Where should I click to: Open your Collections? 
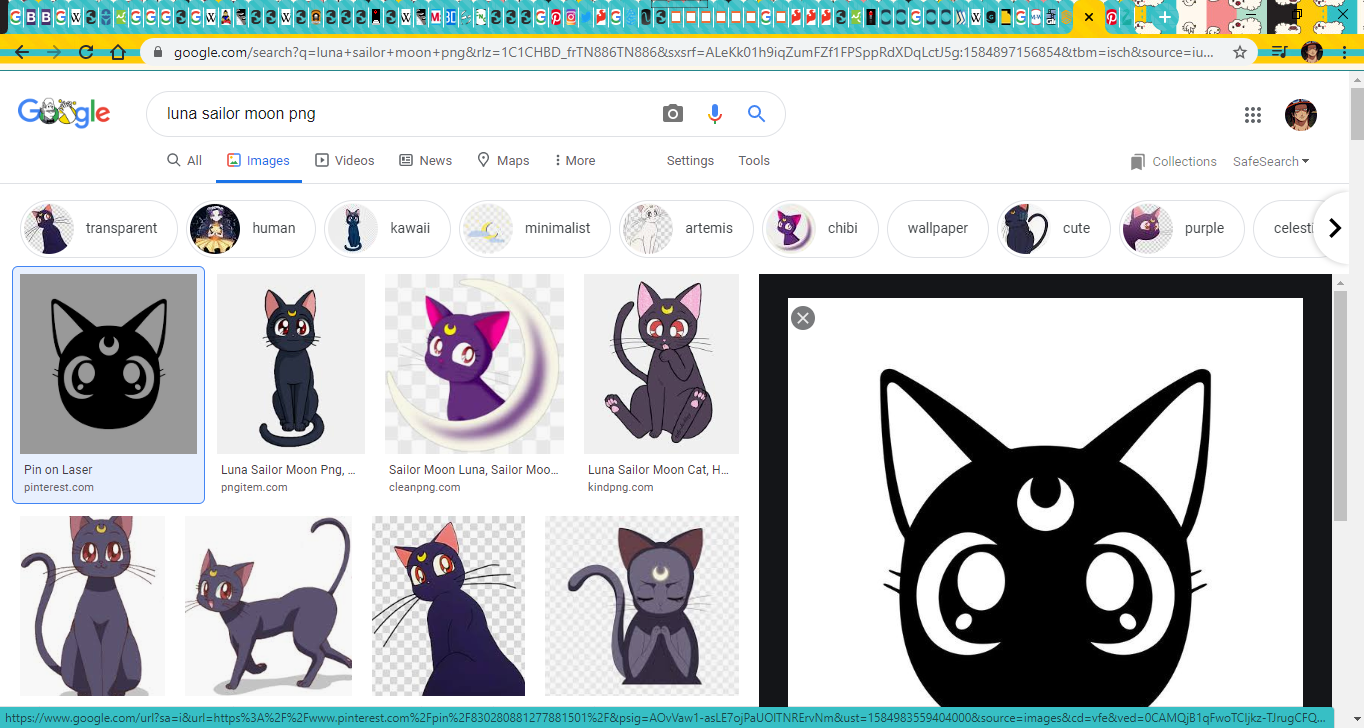tap(1174, 161)
